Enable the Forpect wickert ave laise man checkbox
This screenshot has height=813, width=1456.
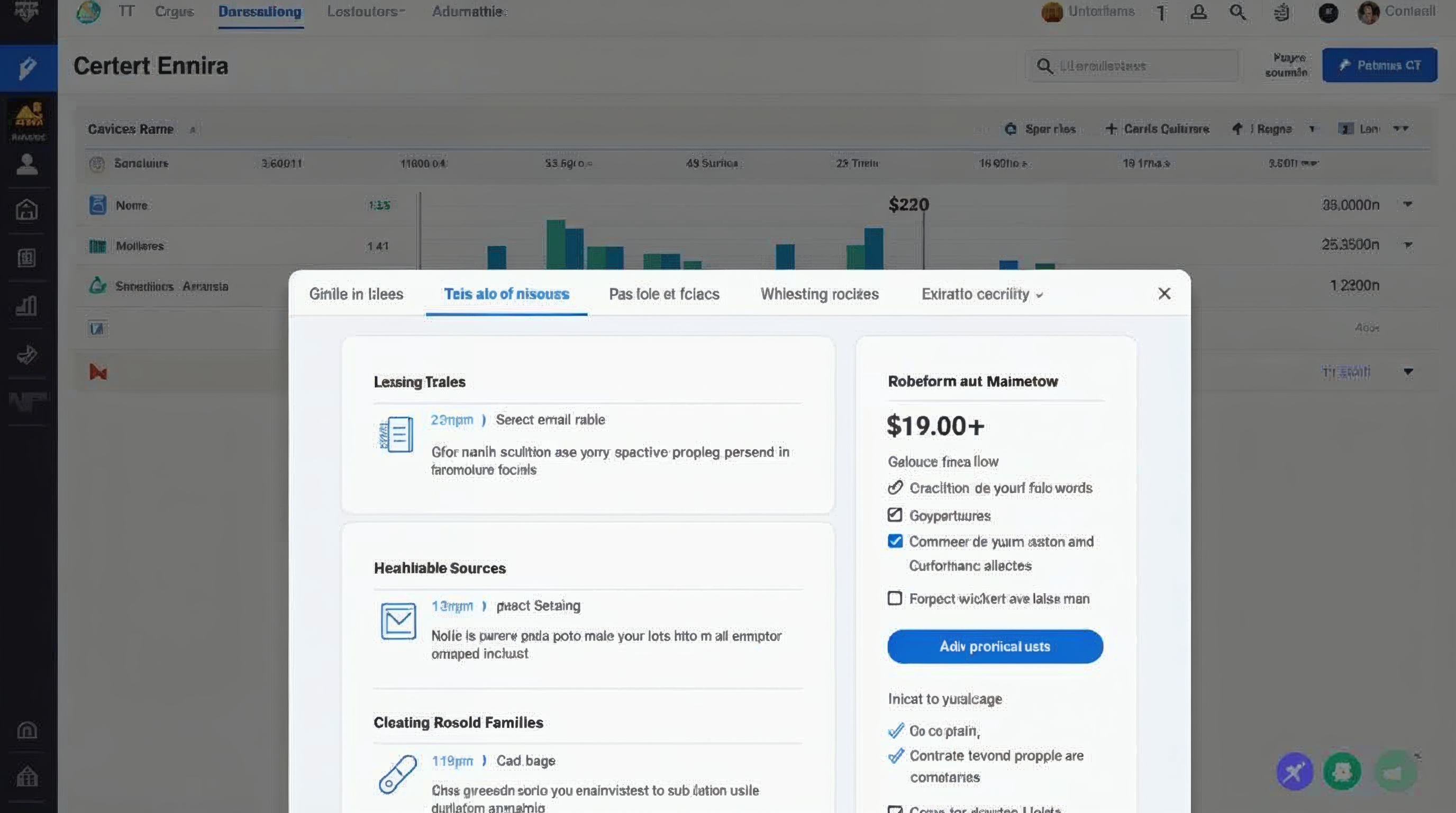(894, 598)
